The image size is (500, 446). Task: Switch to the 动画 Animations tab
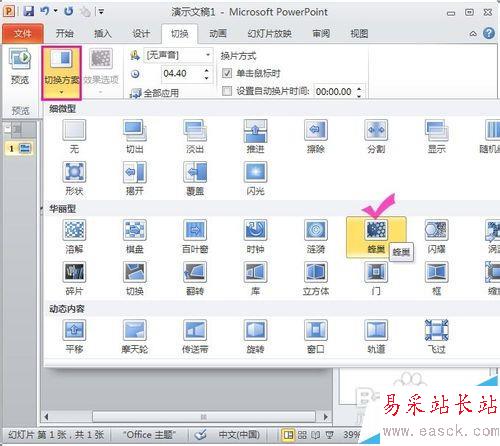click(218, 34)
